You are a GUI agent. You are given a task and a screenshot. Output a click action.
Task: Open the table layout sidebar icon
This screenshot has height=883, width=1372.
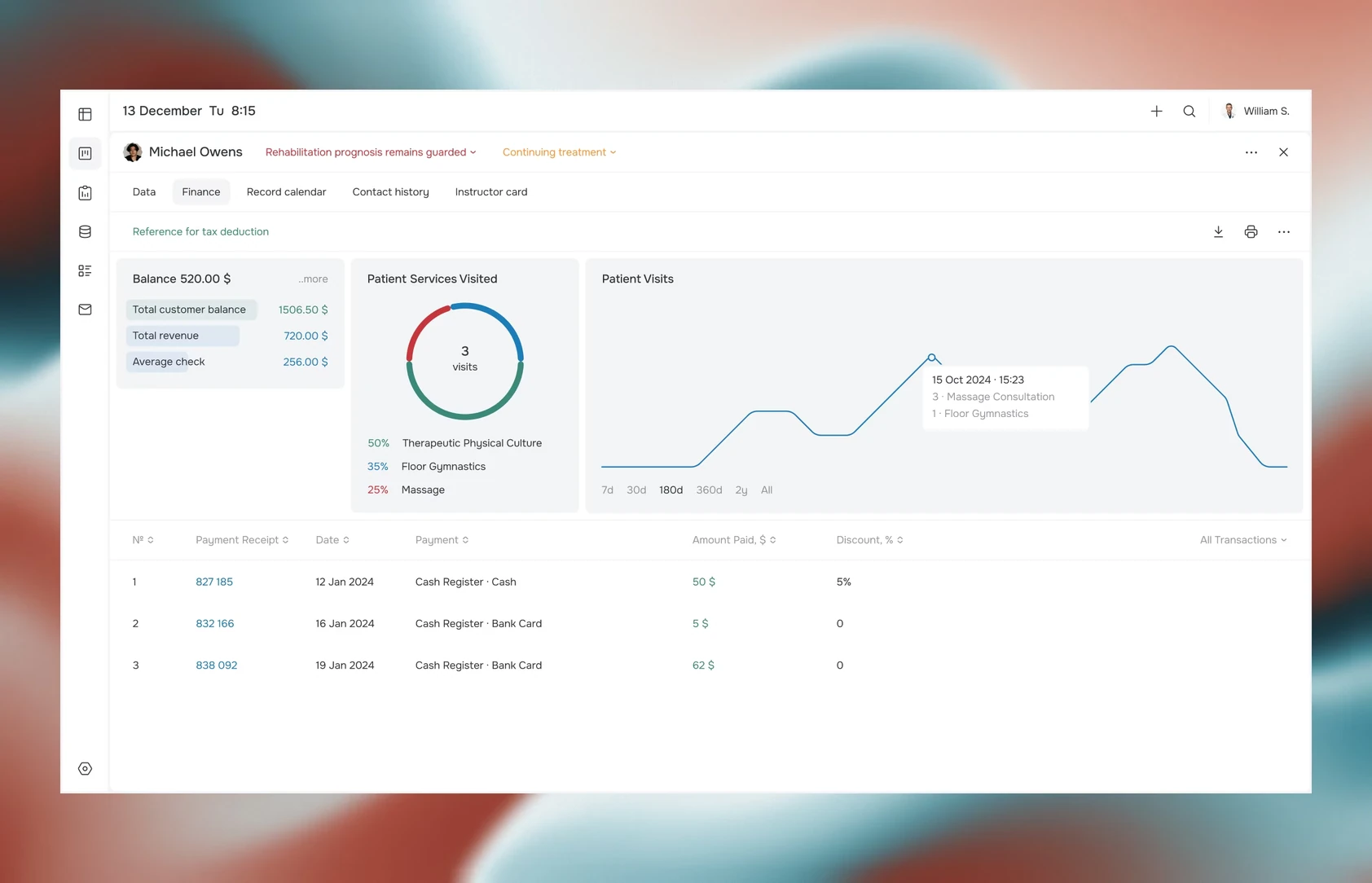click(x=85, y=114)
